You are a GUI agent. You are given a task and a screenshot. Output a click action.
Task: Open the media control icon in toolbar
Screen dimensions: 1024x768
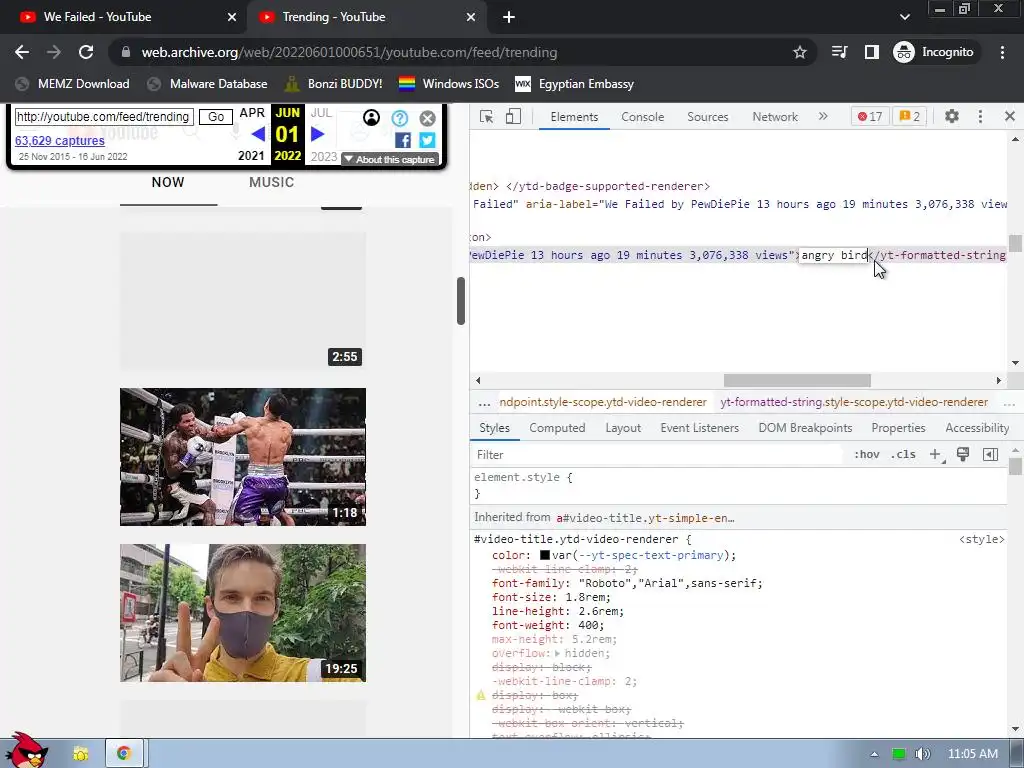pos(839,52)
